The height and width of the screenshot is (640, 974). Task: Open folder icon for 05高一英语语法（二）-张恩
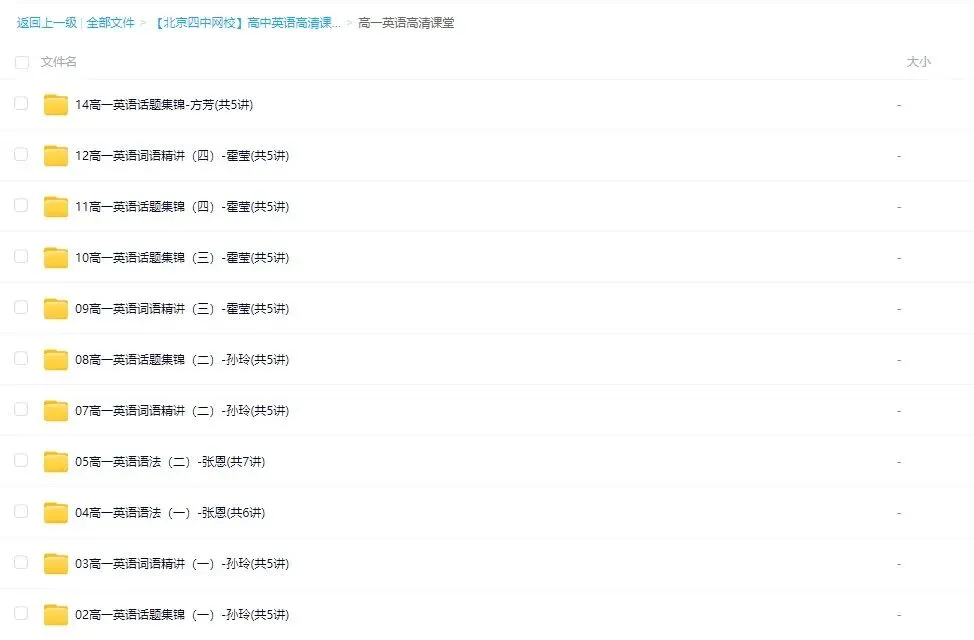point(55,461)
